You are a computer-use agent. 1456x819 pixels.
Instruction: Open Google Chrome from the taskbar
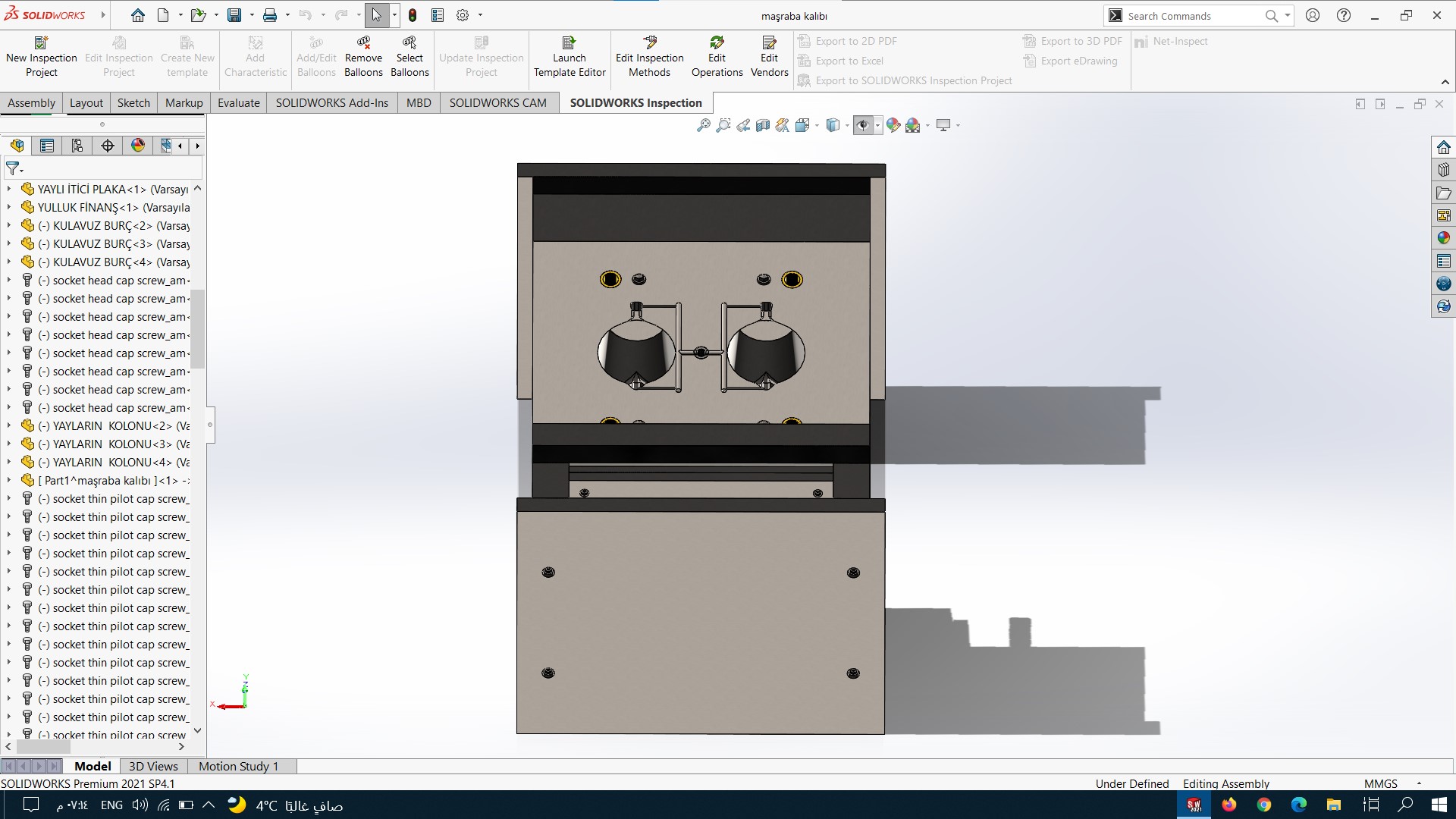pos(1263,805)
